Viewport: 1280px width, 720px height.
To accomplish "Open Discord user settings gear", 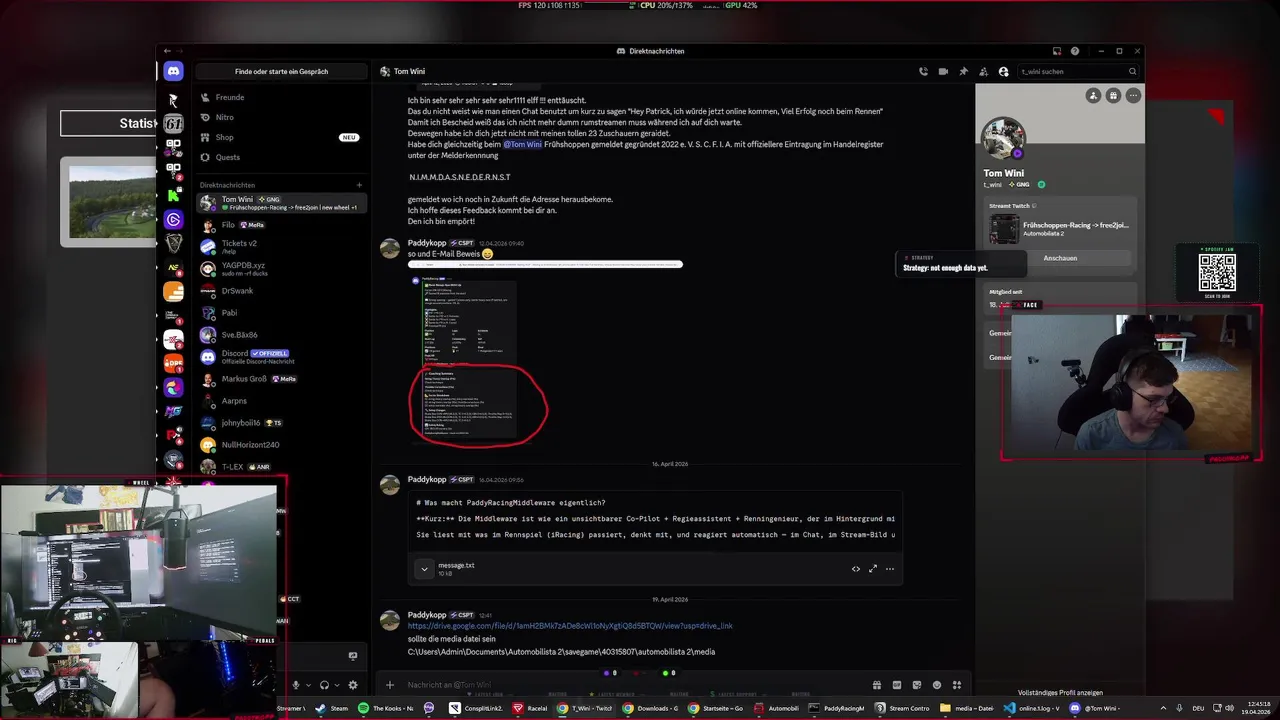I will pos(353,685).
